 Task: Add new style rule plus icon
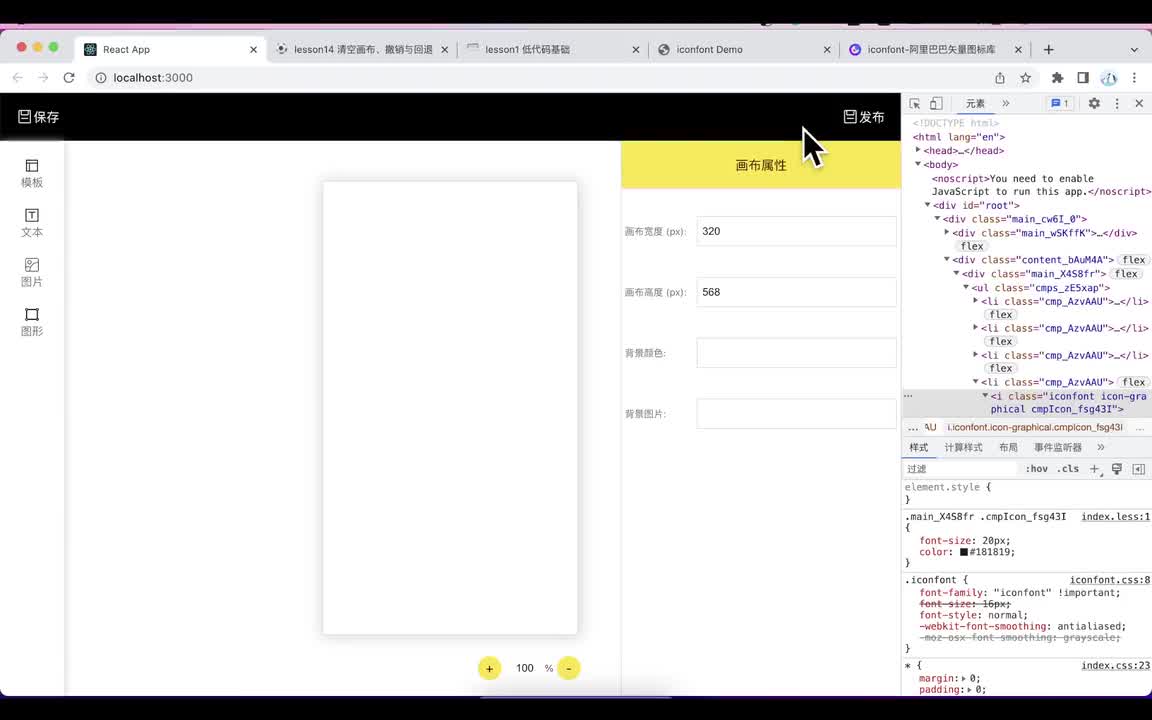tap(1095, 469)
